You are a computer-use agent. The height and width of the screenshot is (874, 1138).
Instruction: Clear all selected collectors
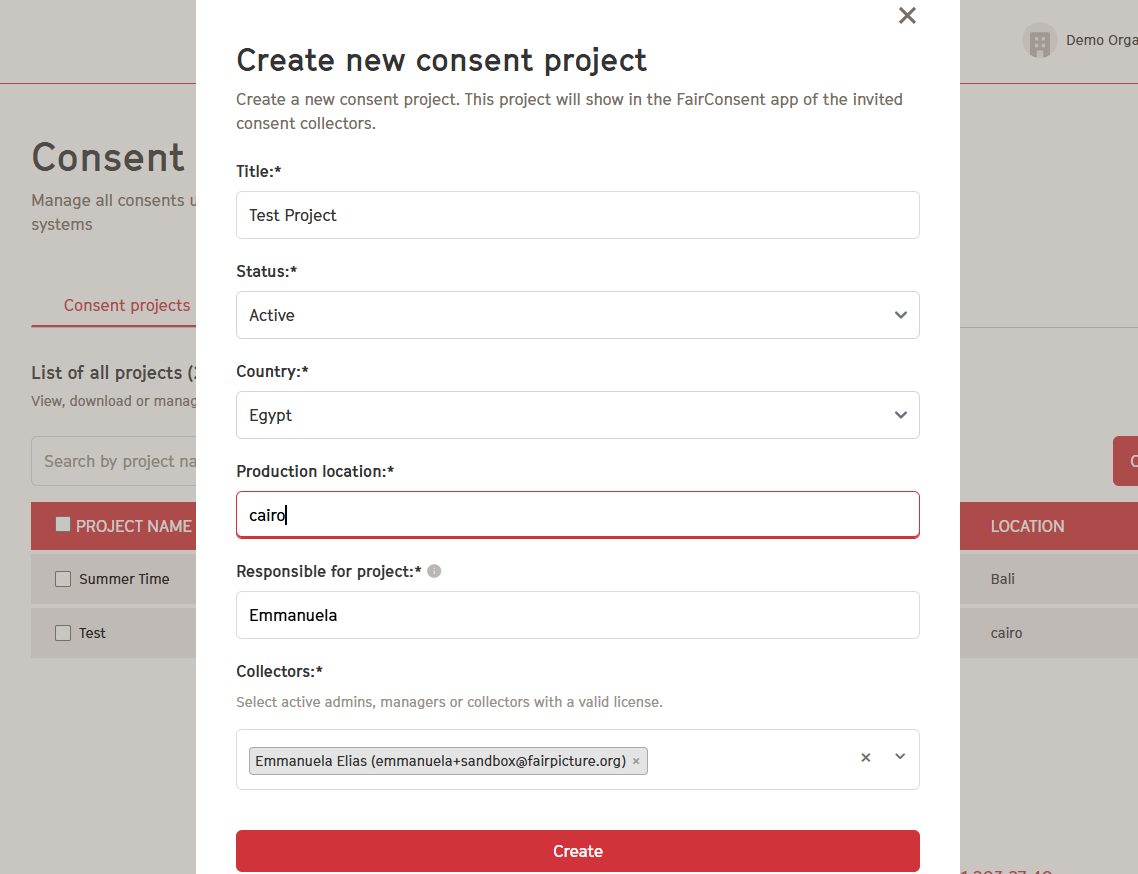pos(865,757)
